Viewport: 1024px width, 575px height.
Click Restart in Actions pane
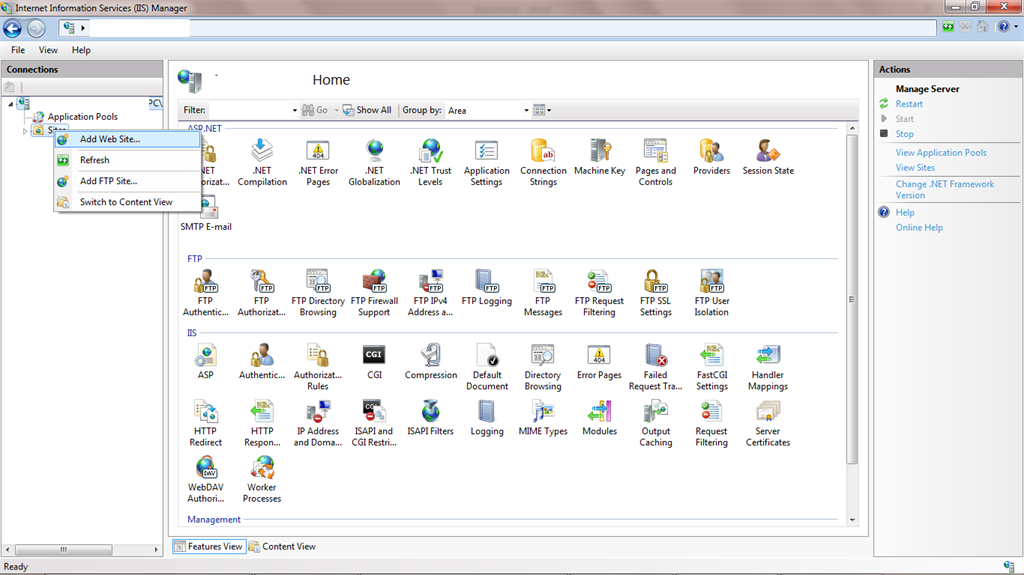tap(908, 104)
